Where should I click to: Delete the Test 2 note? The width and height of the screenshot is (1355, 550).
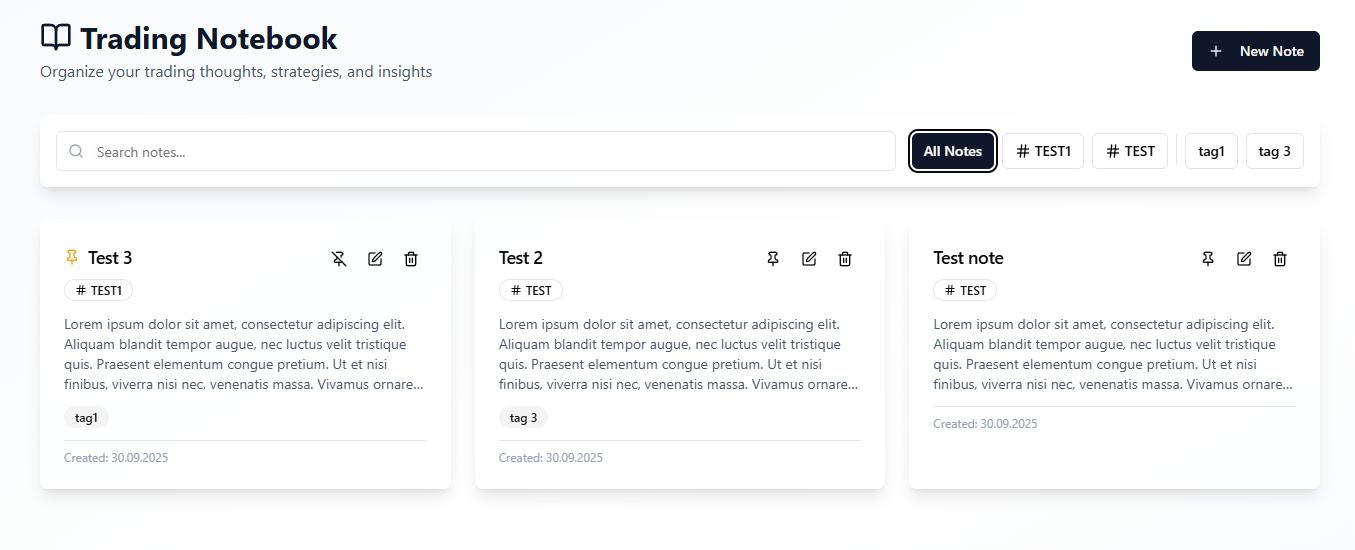coord(845,259)
